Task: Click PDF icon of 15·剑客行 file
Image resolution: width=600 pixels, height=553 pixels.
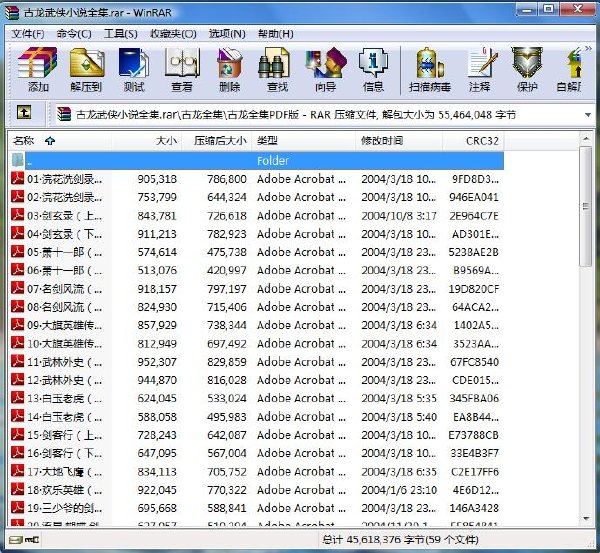Action: [x=17, y=435]
